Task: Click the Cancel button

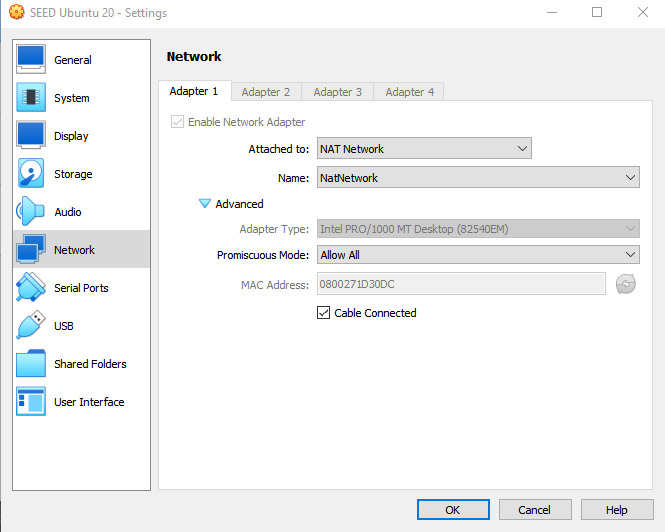Action: [534, 510]
